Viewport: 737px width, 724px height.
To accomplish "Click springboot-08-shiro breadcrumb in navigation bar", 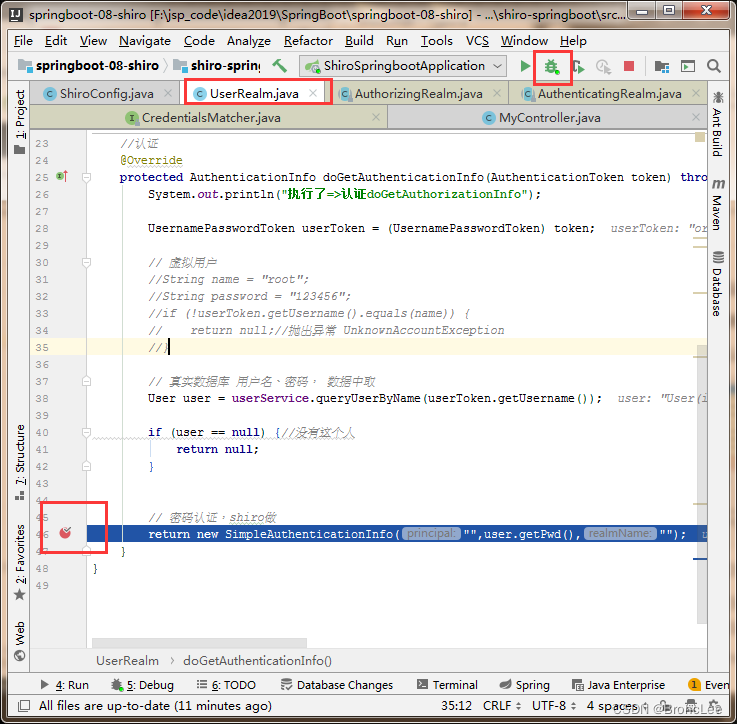I will pos(88,66).
